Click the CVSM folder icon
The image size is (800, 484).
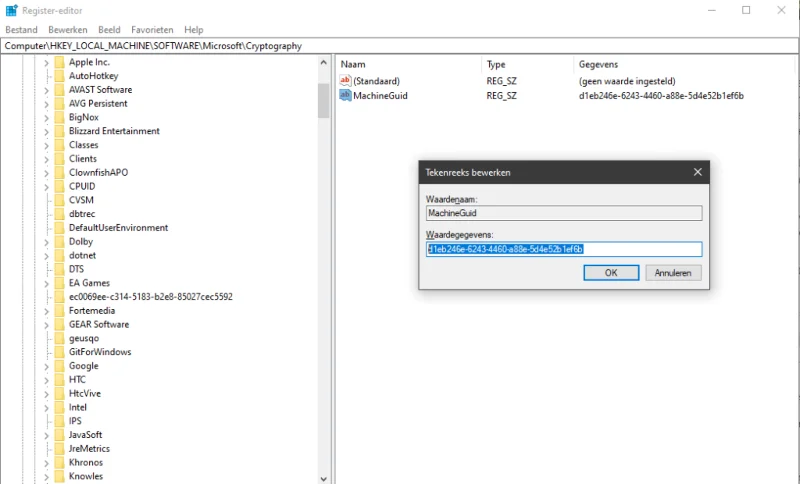(60, 200)
